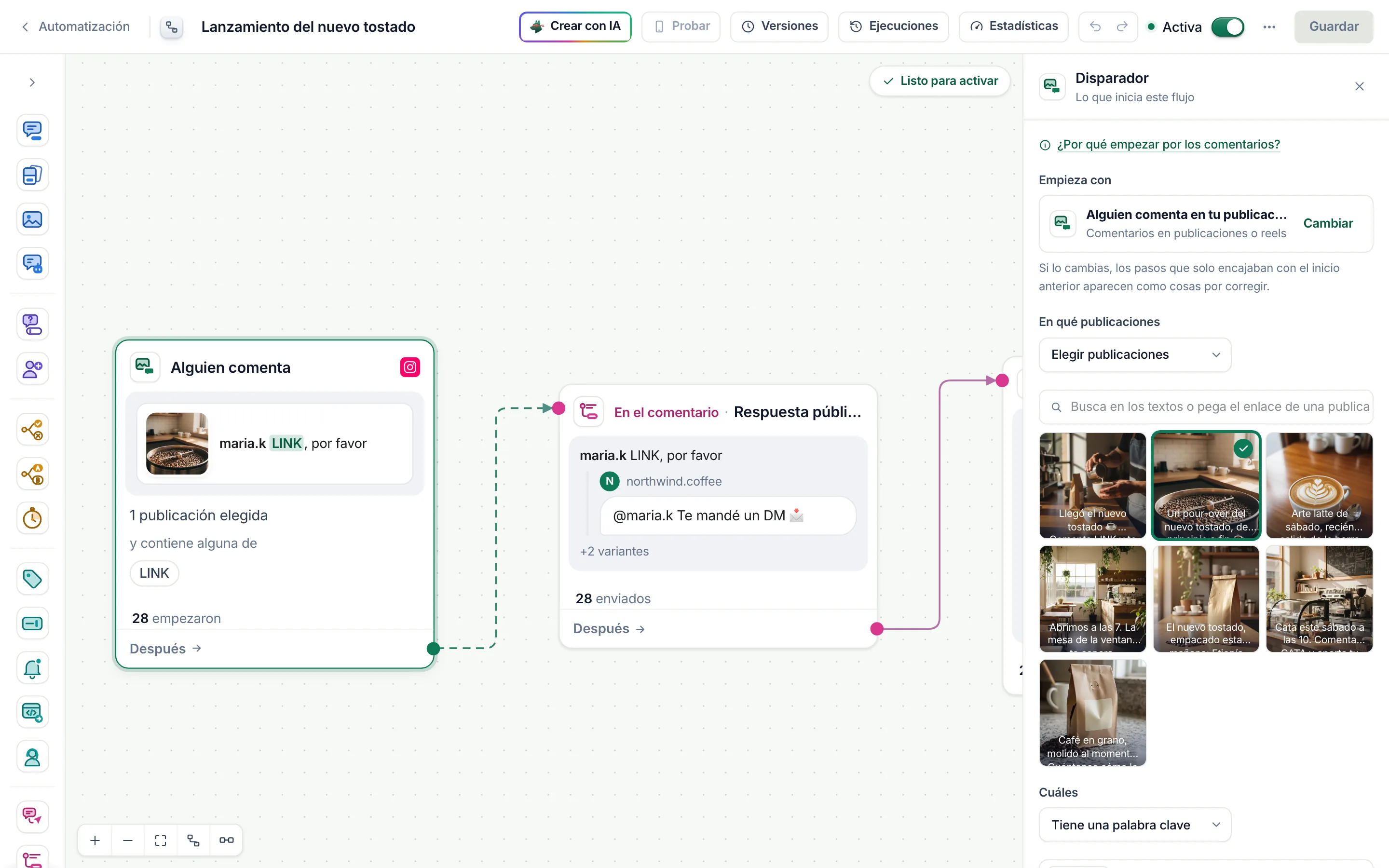Image resolution: width=1389 pixels, height=868 pixels.
Task: Click the zoom out minus button
Action: 128,841
